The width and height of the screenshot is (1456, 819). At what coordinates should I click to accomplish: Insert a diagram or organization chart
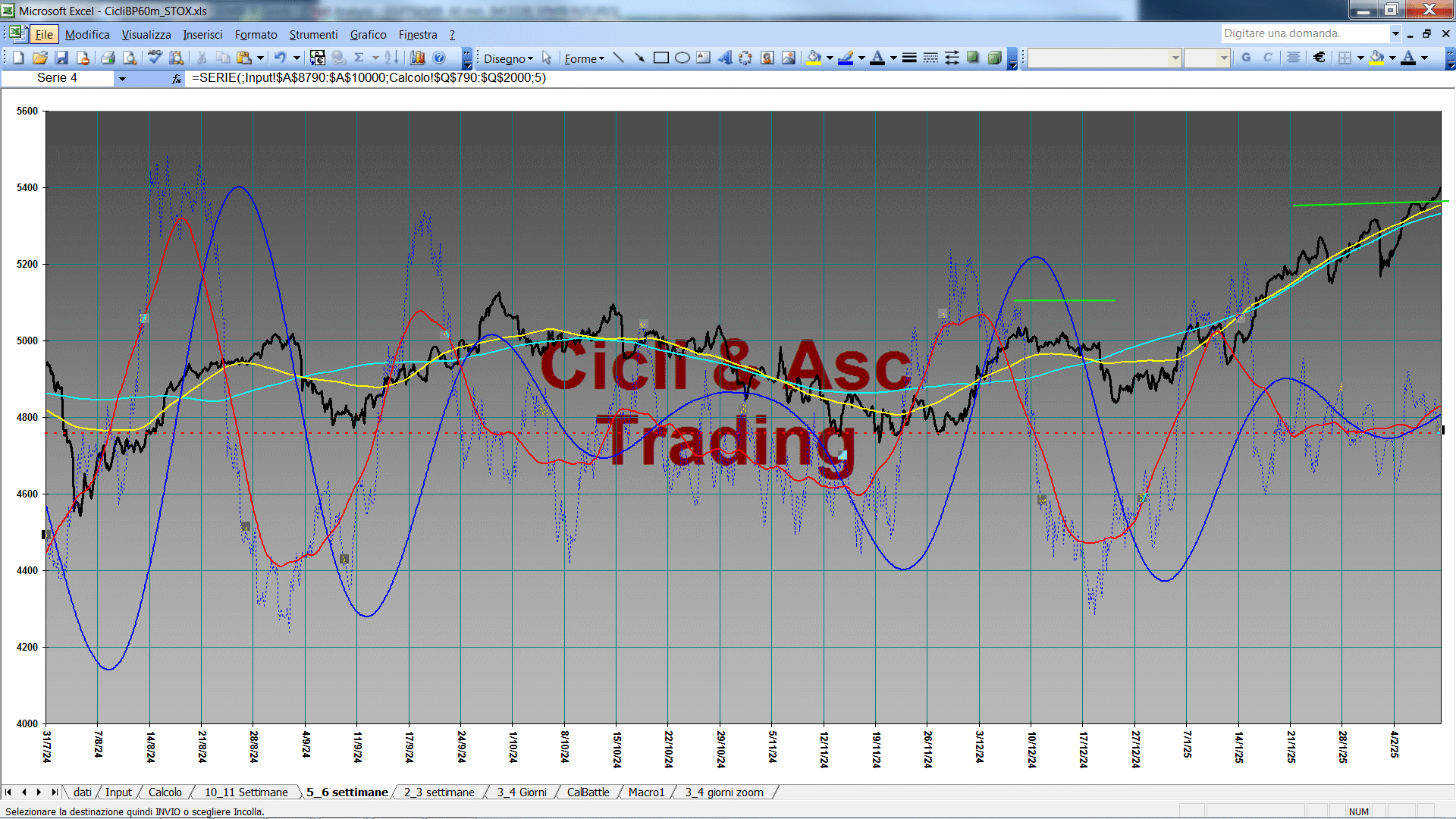(745, 58)
